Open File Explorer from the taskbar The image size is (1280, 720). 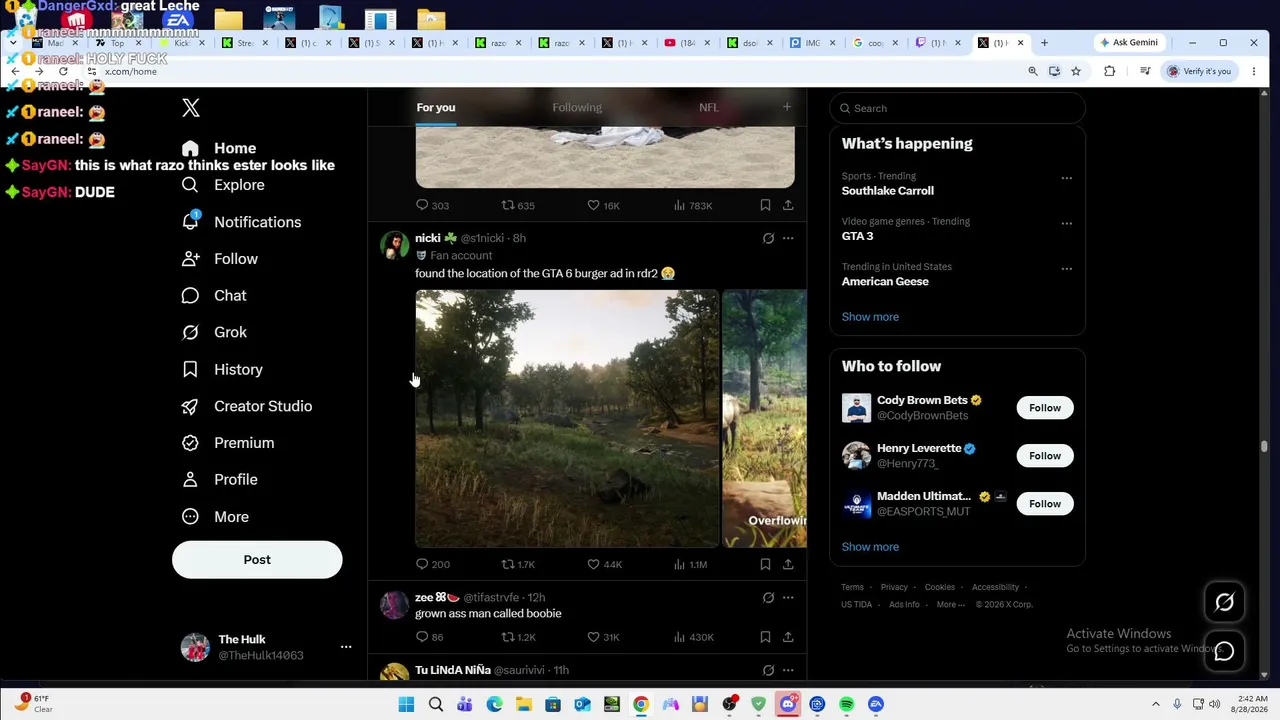[x=523, y=704]
